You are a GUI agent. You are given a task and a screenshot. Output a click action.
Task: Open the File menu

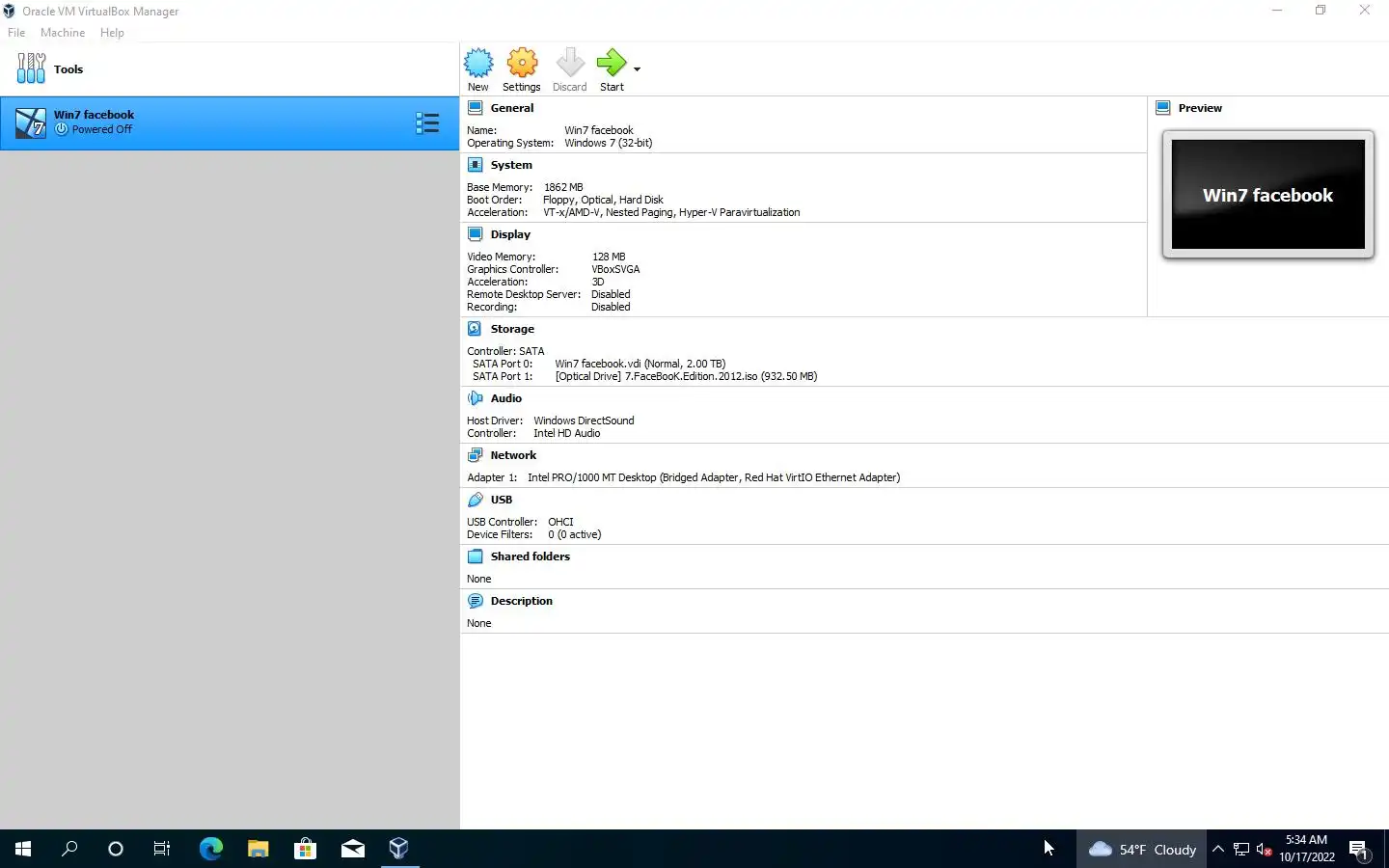point(16,33)
